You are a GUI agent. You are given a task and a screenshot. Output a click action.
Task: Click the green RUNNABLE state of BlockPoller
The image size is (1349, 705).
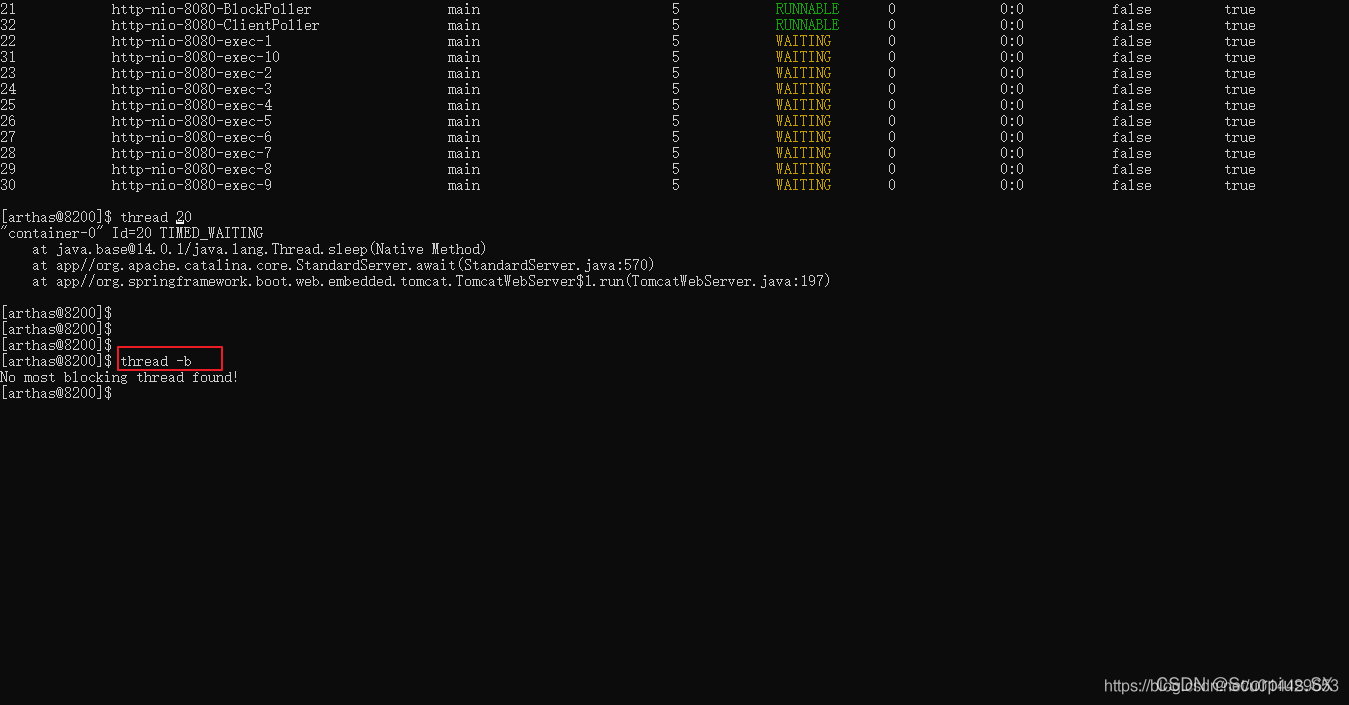807,9
